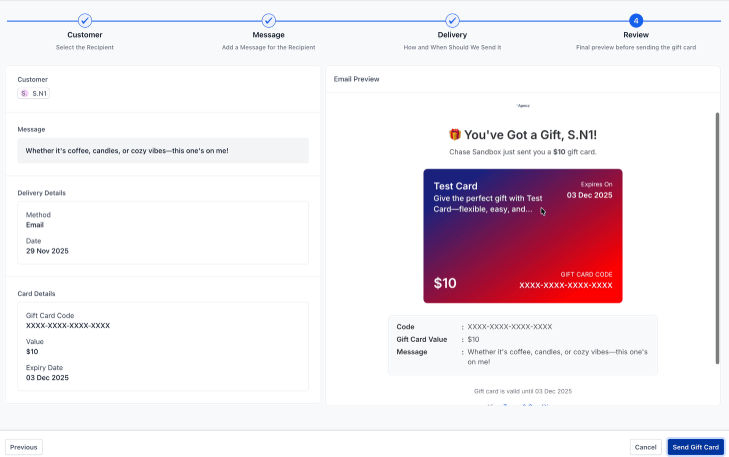Image resolution: width=729 pixels, height=457 pixels.
Task: Click the $10 amount on the gift card
Action: [445, 283]
